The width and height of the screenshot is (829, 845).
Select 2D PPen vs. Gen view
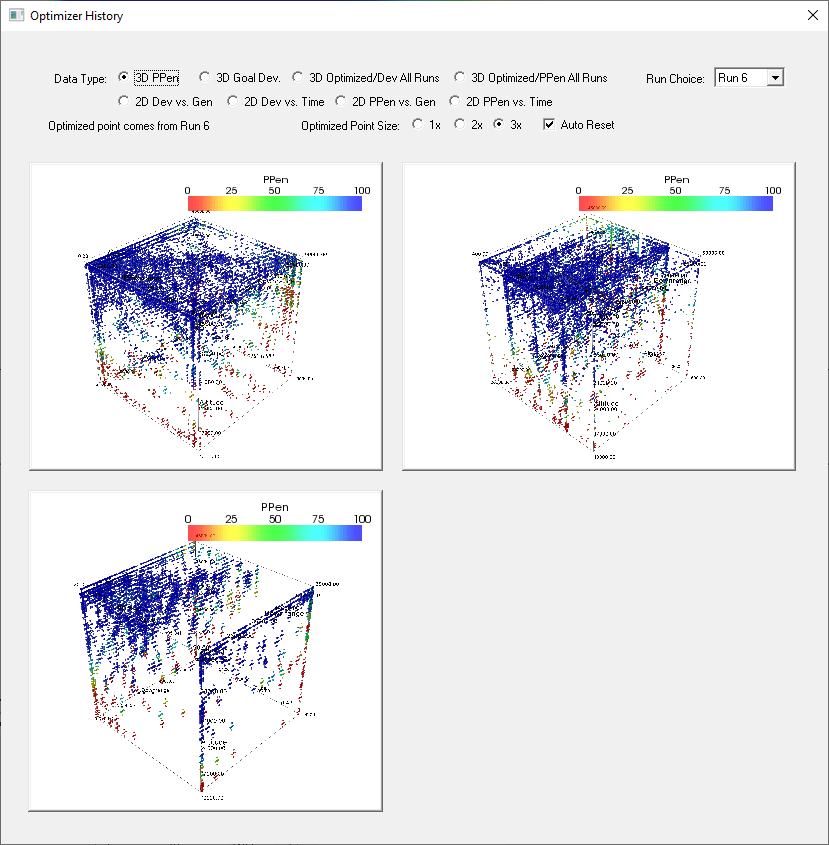(x=341, y=101)
